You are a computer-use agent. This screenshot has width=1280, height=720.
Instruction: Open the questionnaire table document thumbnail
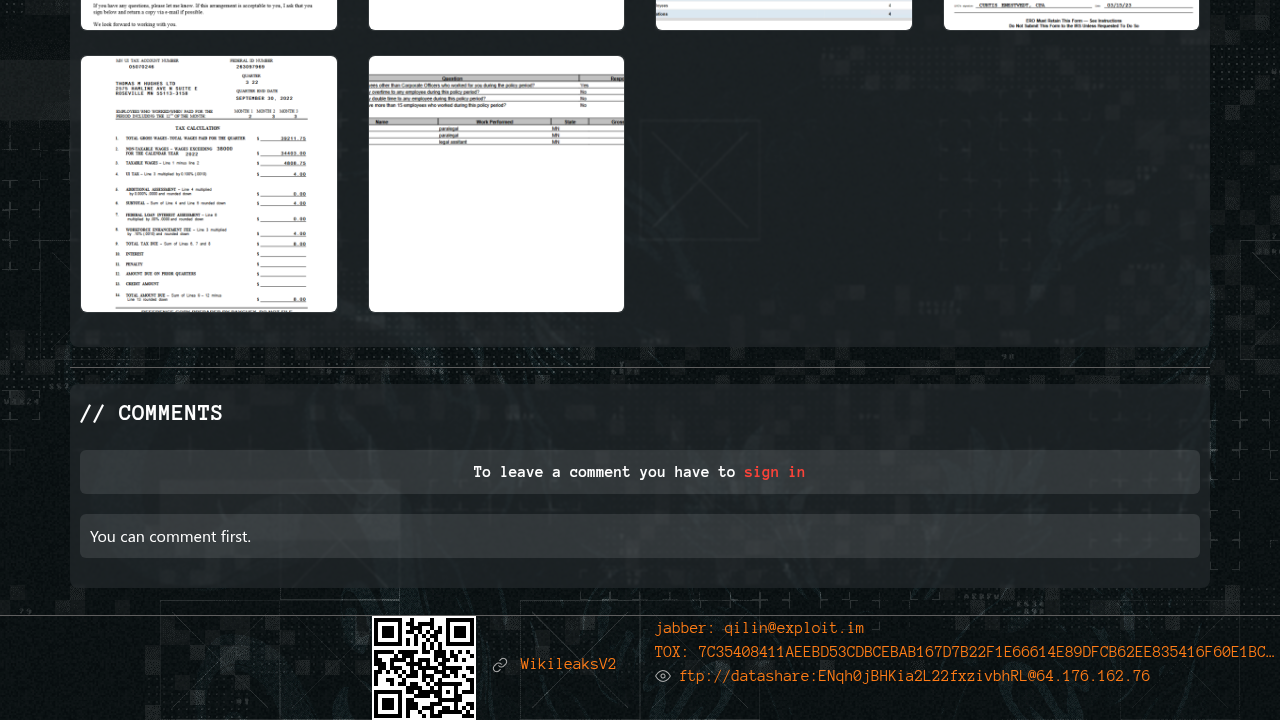click(x=496, y=184)
